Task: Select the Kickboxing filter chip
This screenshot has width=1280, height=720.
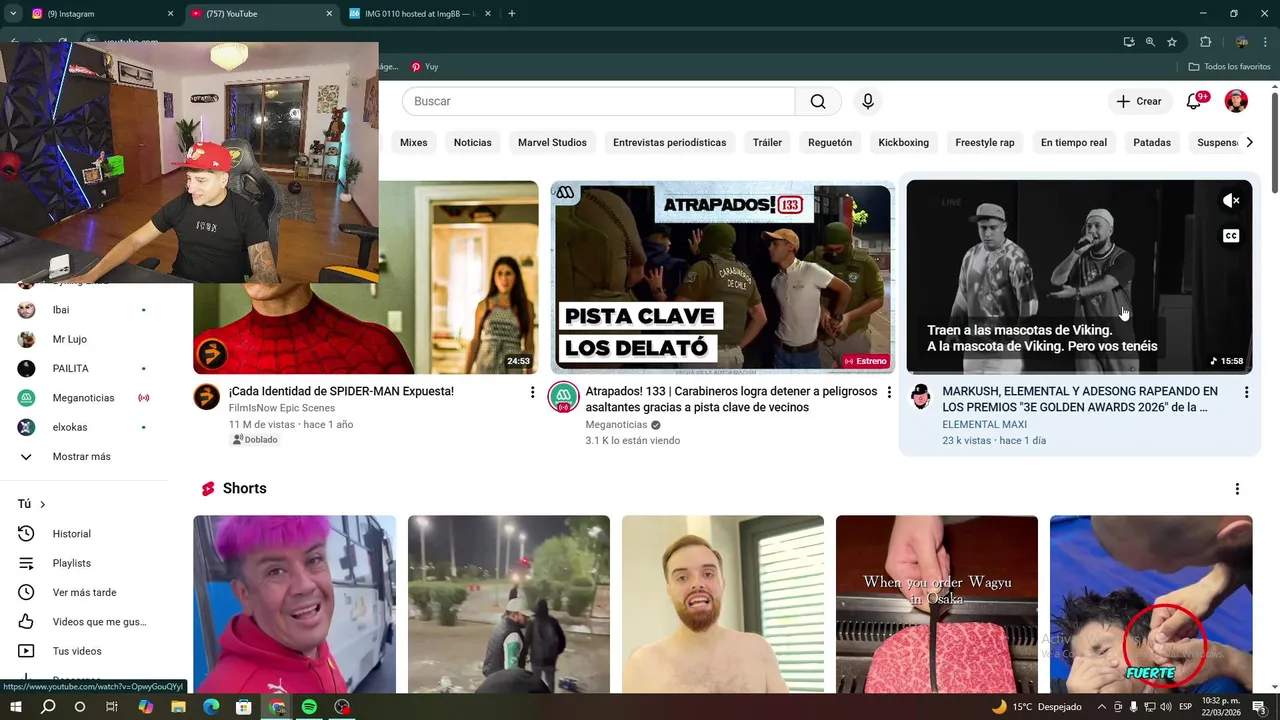Action: tap(904, 142)
